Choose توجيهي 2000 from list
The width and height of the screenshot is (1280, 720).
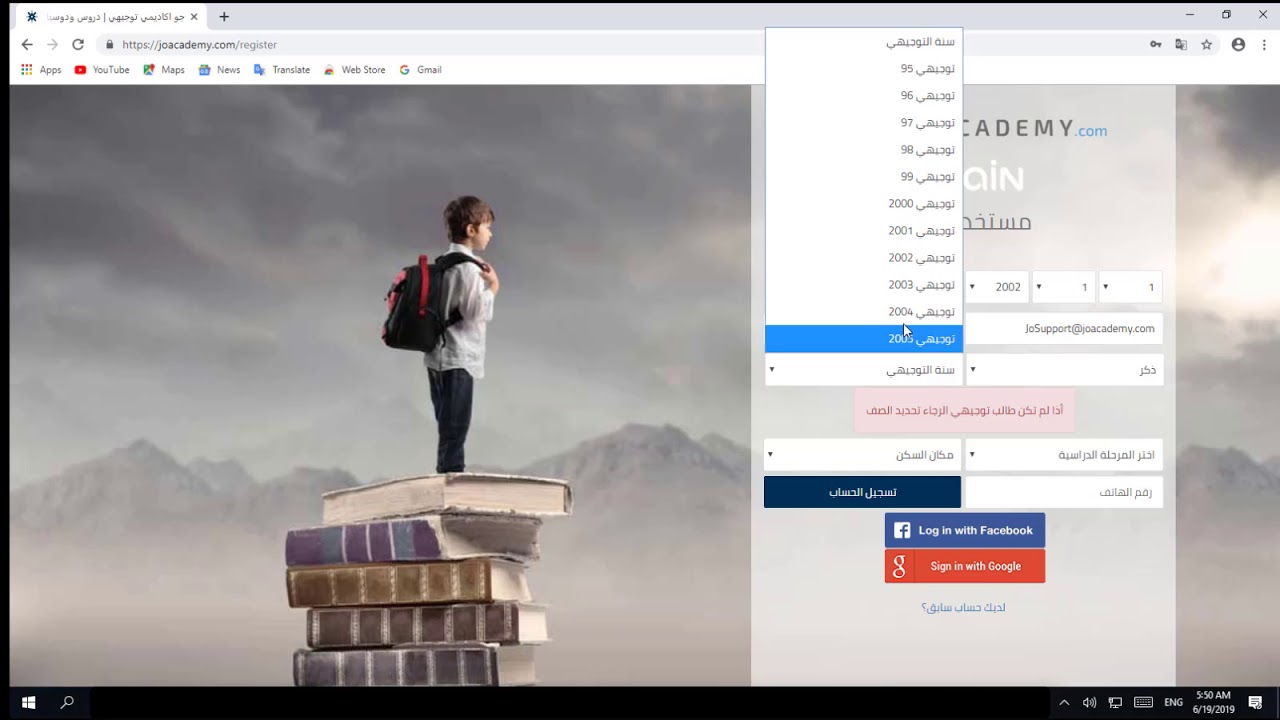[x=864, y=204]
